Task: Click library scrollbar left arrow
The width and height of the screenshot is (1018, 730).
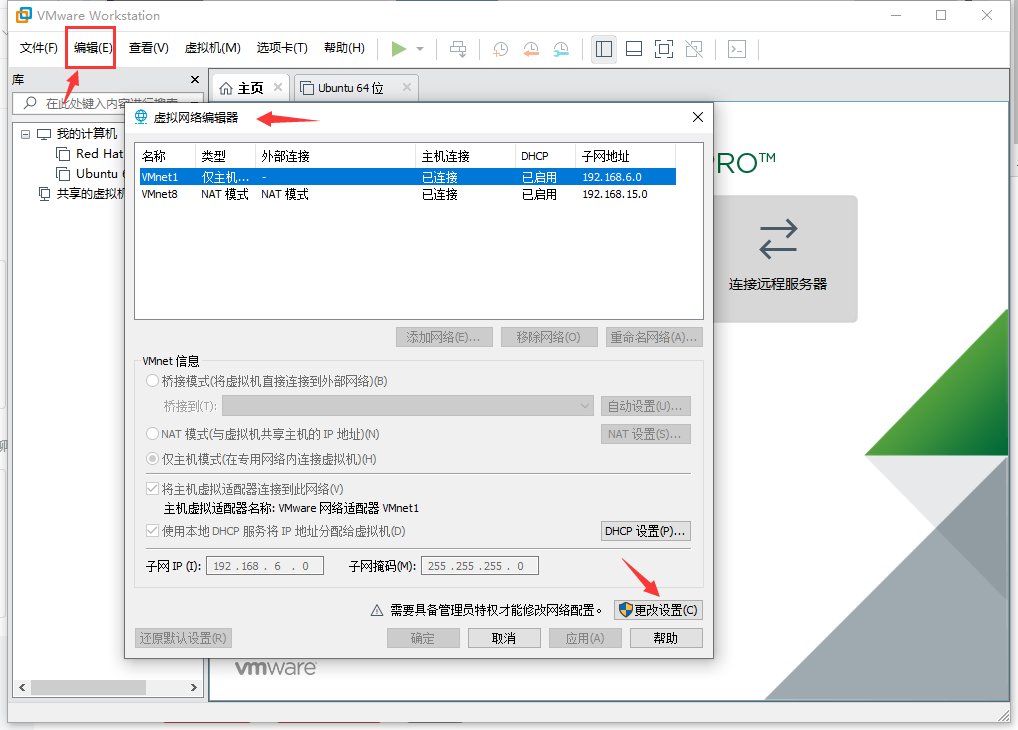Action: pyautogui.click(x=23, y=687)
